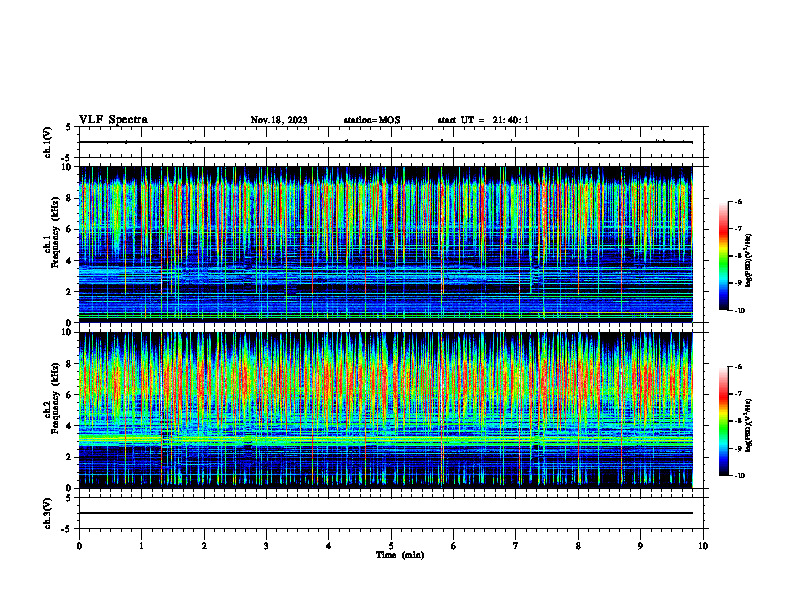Click the "-6" label on ch.2 colorbar

click(738, 367)
